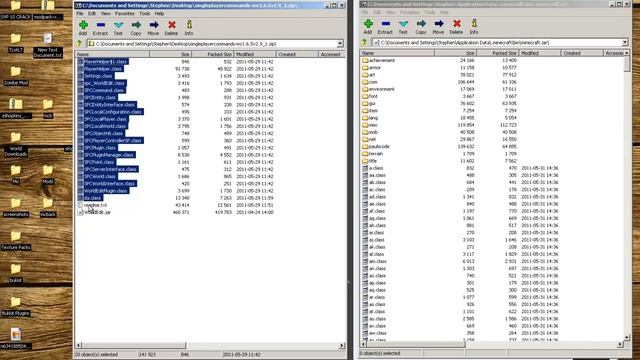Click the Move button in the left 7-Zip window
640x360 pixels.
[x=153, y=28]
